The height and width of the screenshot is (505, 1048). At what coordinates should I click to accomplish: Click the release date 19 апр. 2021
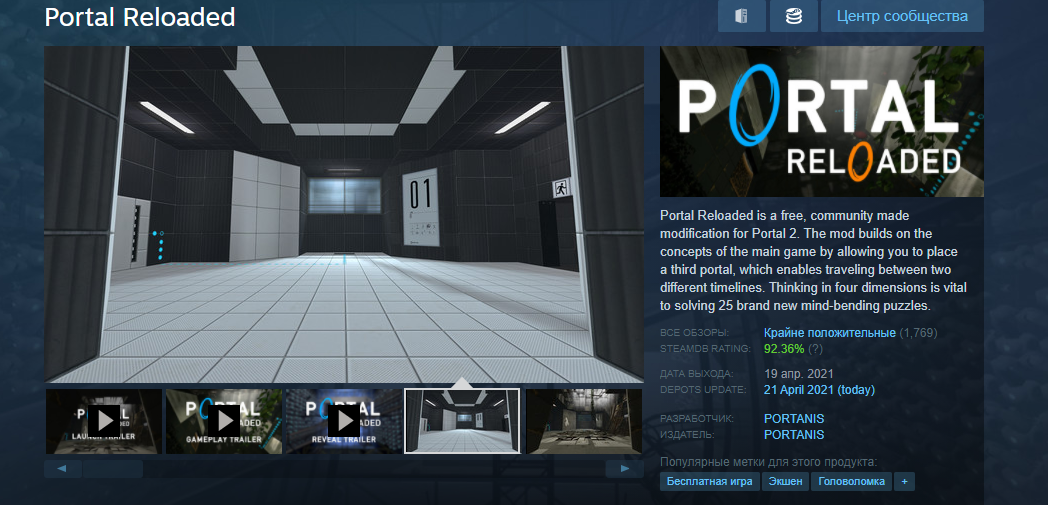[x=799, y=373]
